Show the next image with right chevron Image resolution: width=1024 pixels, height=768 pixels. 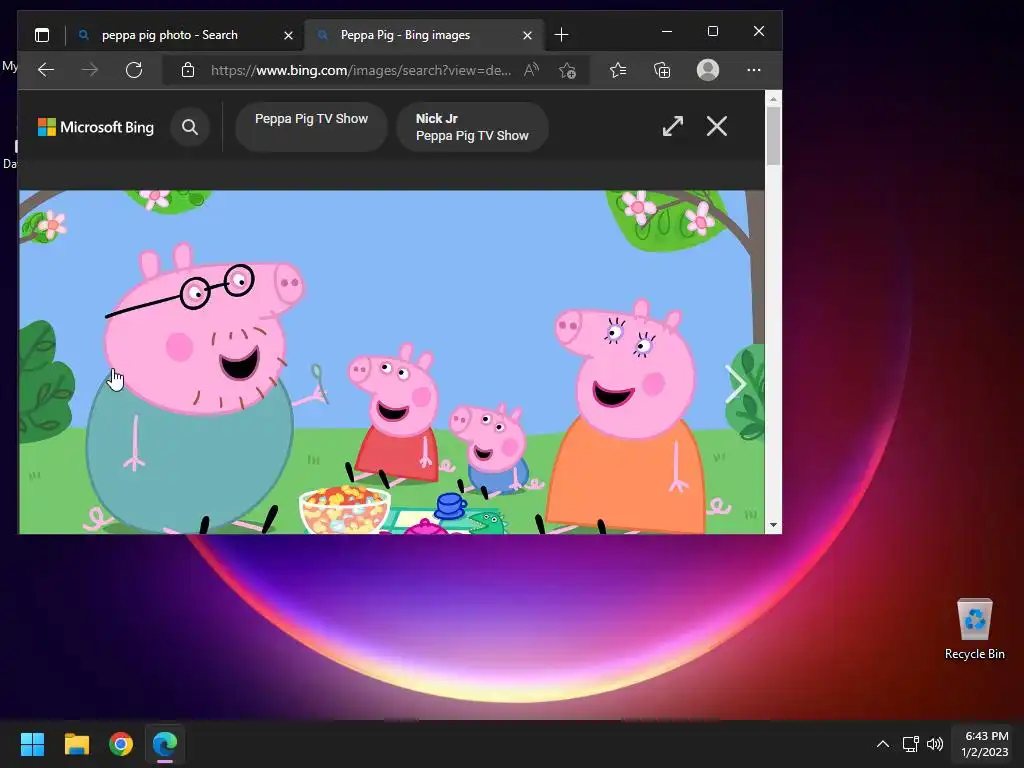click(735, 383)
